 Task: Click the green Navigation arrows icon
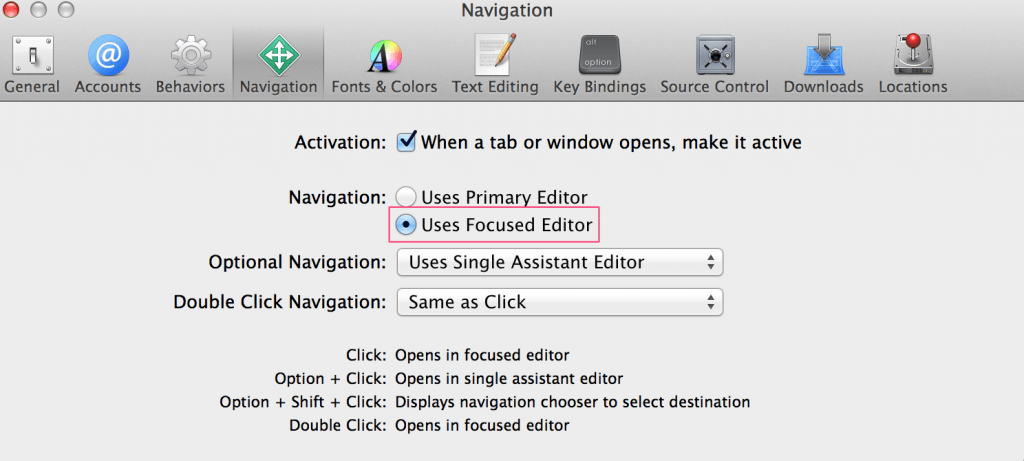279,56
